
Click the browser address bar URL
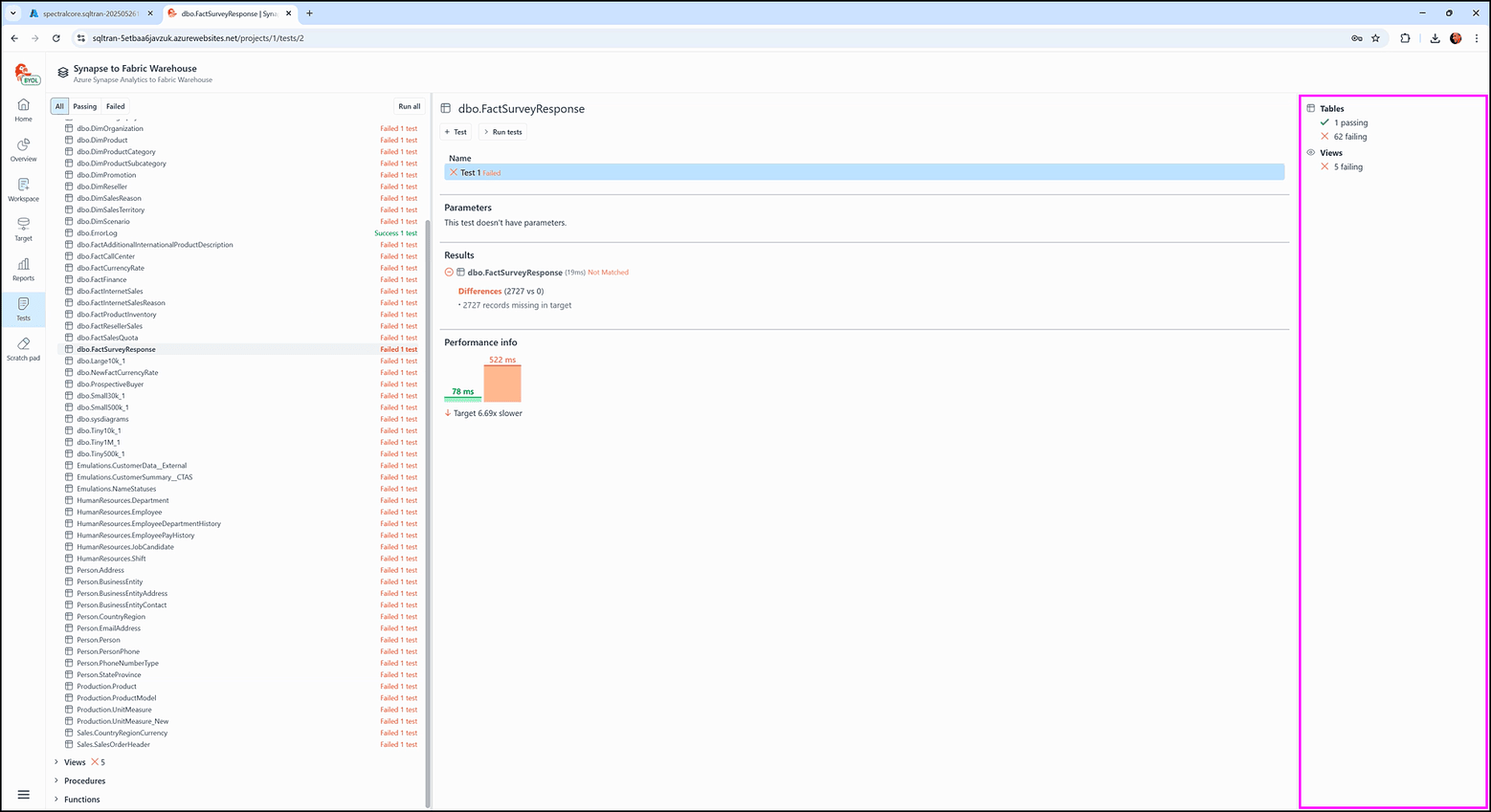tap(198, 38)
